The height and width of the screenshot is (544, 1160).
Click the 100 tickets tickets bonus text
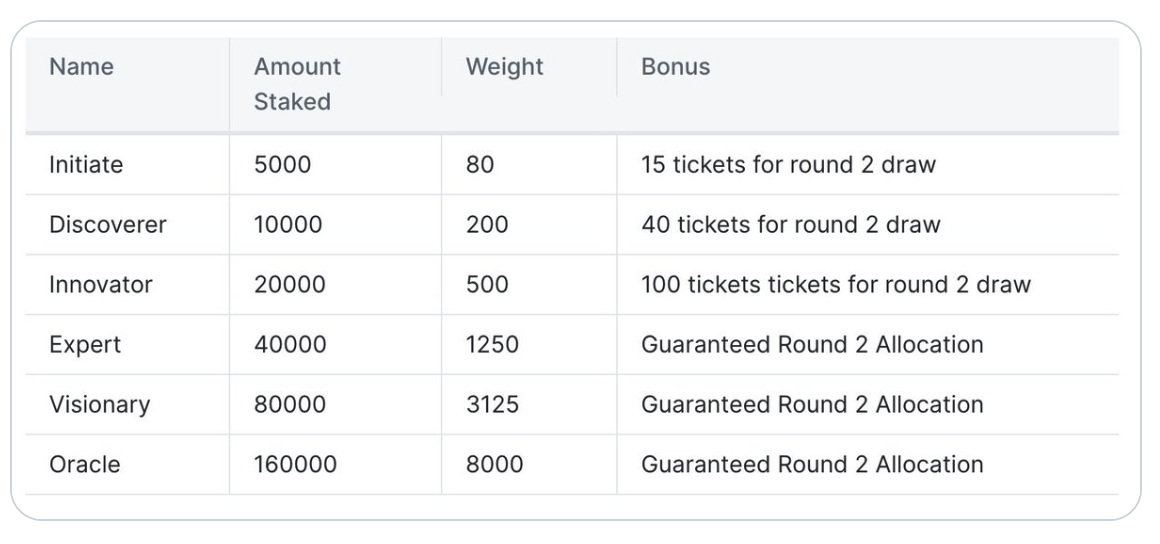(836, 284)
